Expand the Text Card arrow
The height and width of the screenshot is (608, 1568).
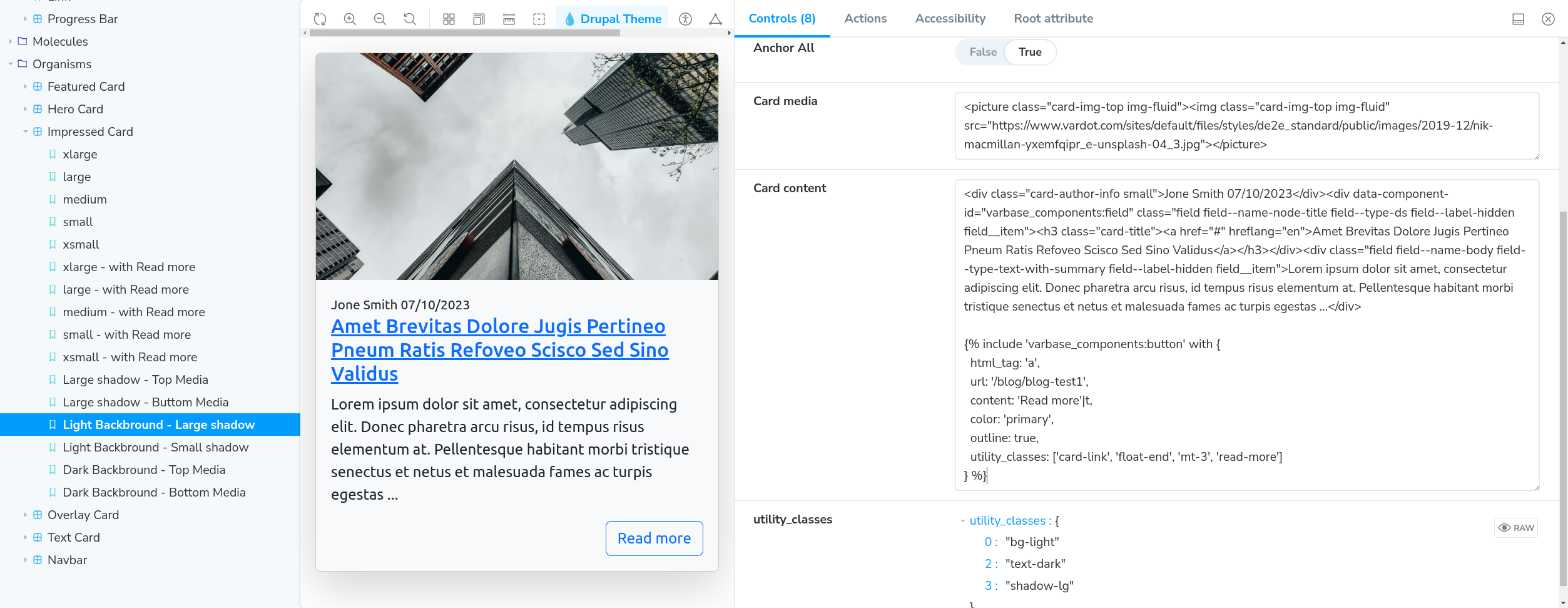pos(25,537)
